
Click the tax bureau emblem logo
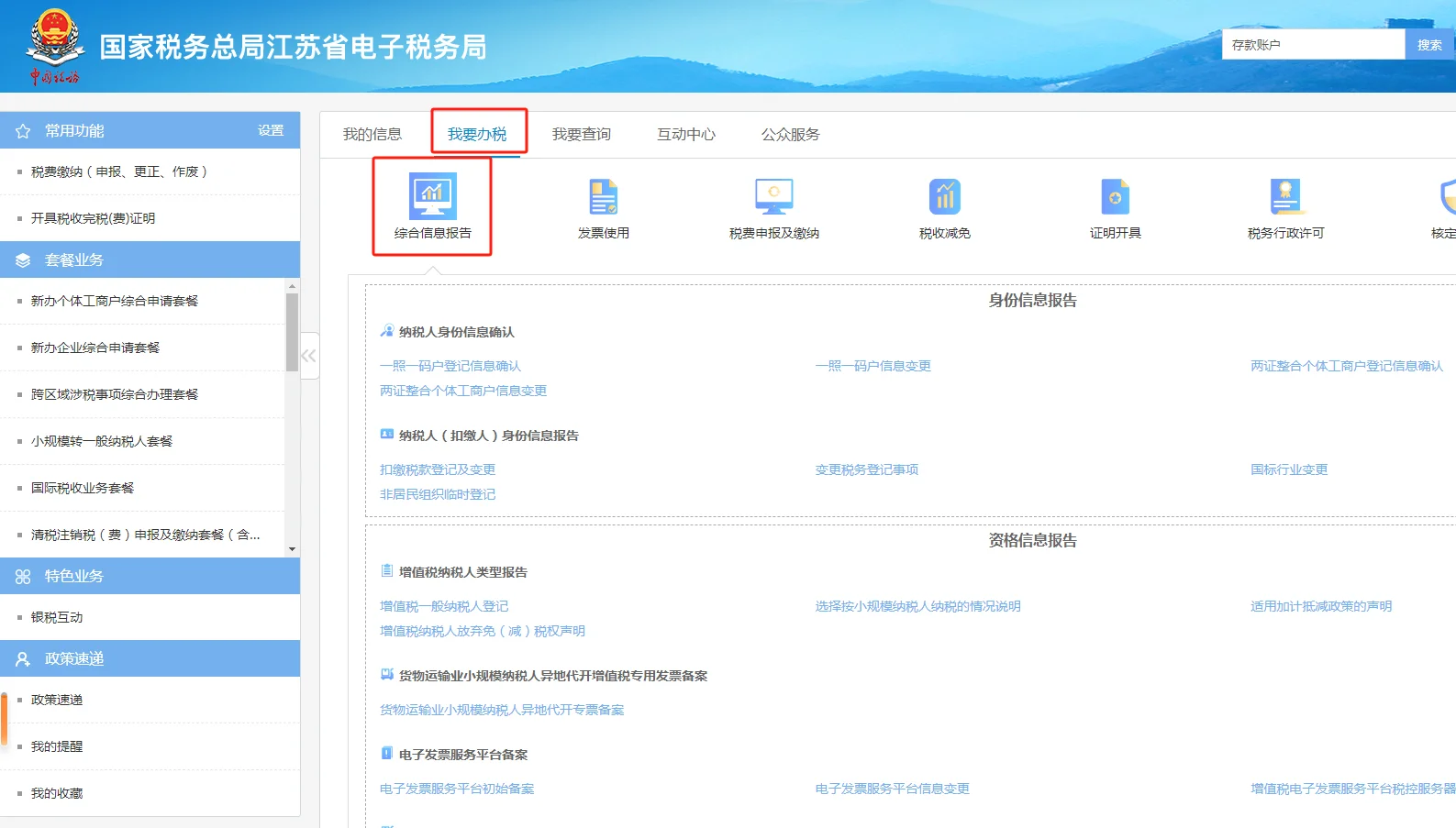point(55,46)
